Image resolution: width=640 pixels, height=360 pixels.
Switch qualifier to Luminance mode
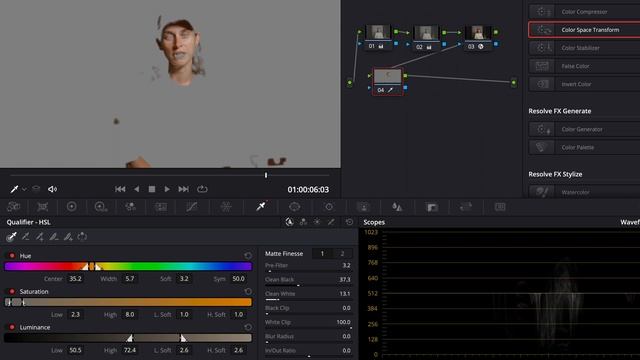pos(317,222)
